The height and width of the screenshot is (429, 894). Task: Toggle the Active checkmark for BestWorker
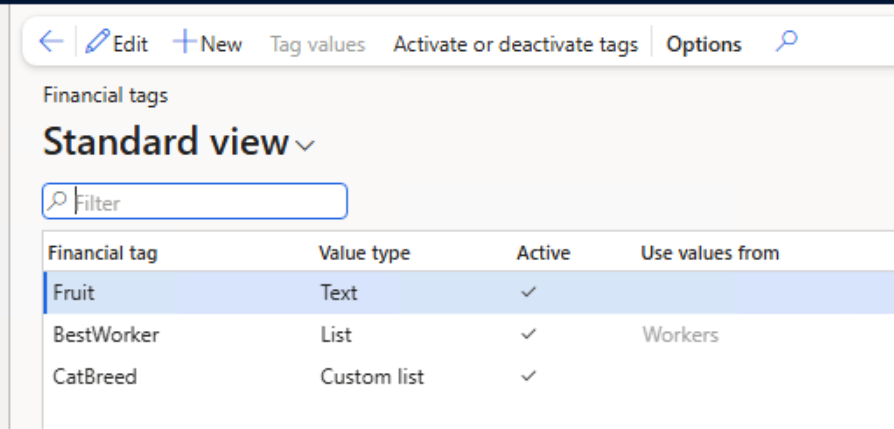(529, 334)
